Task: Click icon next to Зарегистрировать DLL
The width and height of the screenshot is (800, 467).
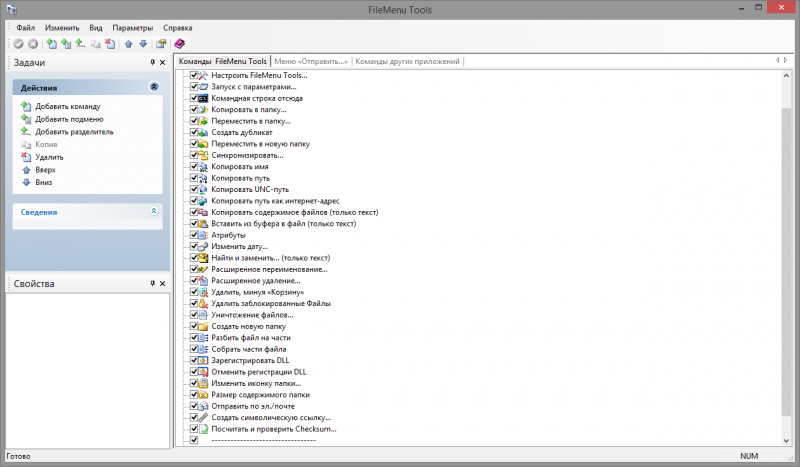Action: pyautogui.click(x=203, y=360)
